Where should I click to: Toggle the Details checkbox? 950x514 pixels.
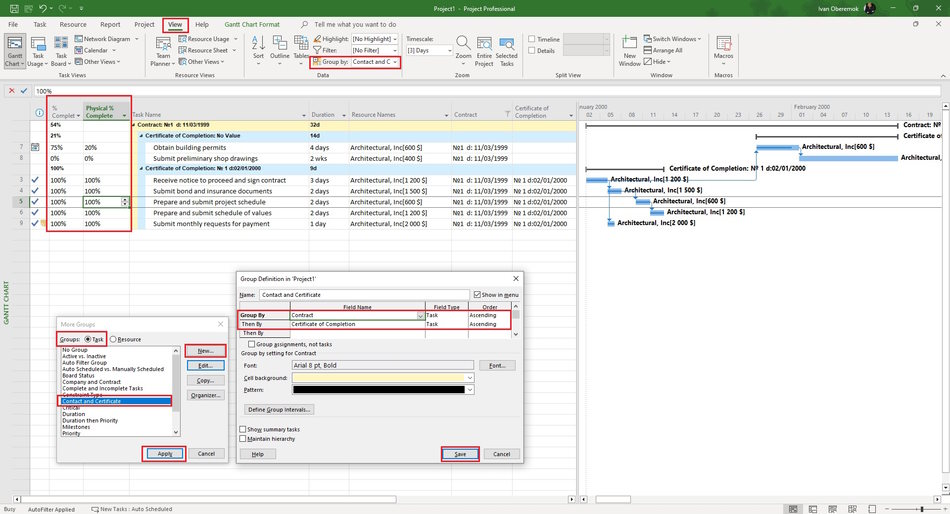[x=532, y=50]
